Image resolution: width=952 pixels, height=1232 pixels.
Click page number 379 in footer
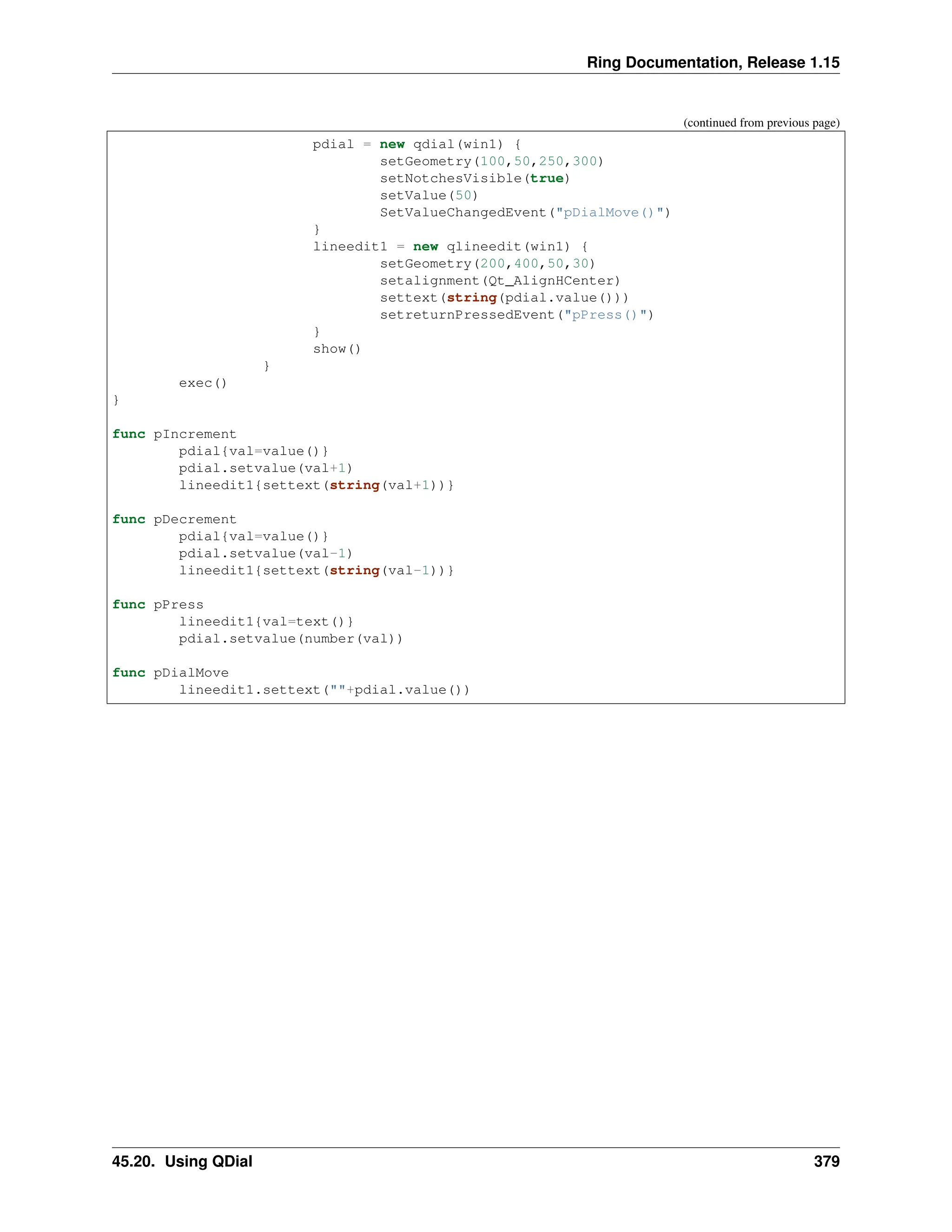[x=826, y=1161]
